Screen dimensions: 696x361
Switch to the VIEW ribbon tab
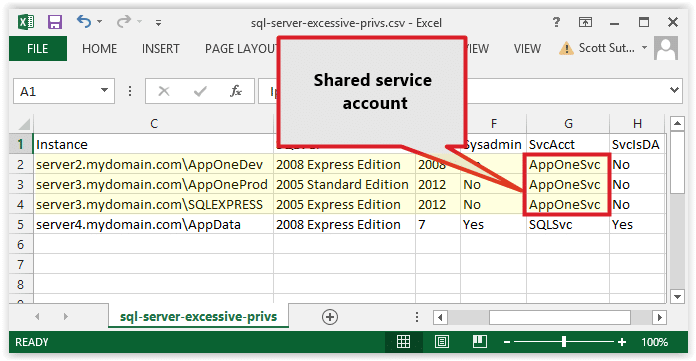pos(527,48)
